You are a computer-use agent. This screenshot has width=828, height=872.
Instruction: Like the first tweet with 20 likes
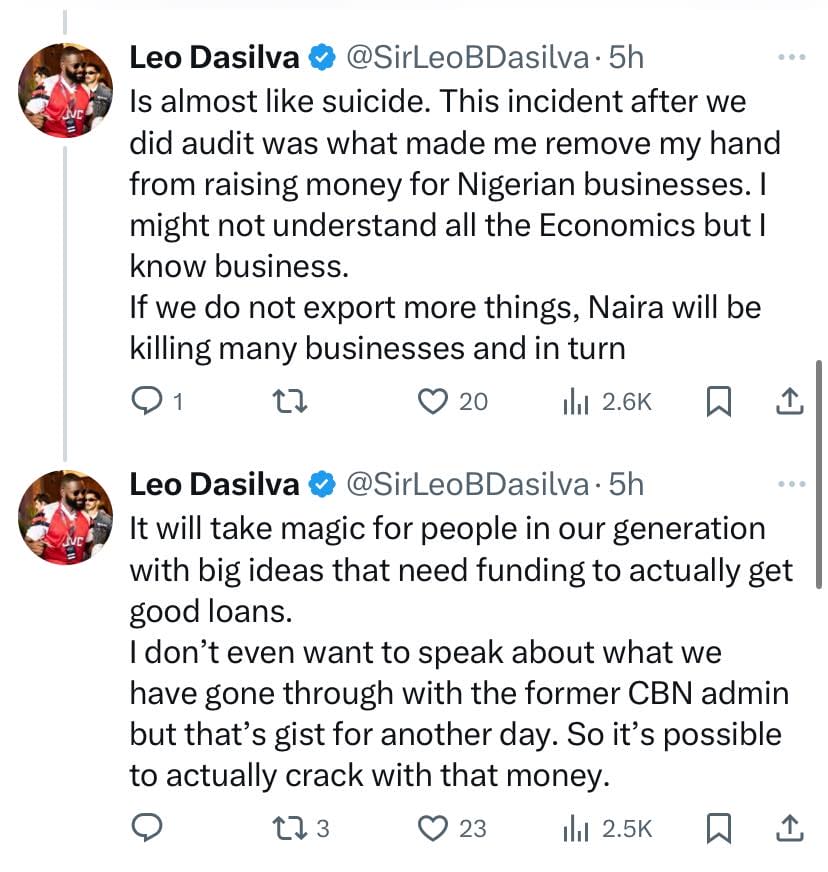432,401
